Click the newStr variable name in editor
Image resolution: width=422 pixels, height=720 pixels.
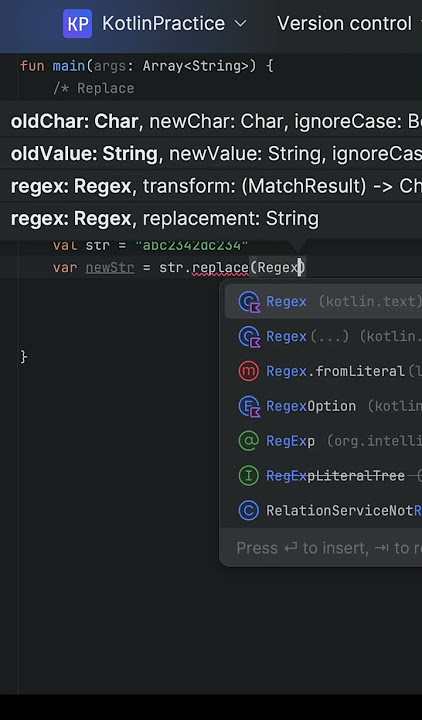coord(110,268)
